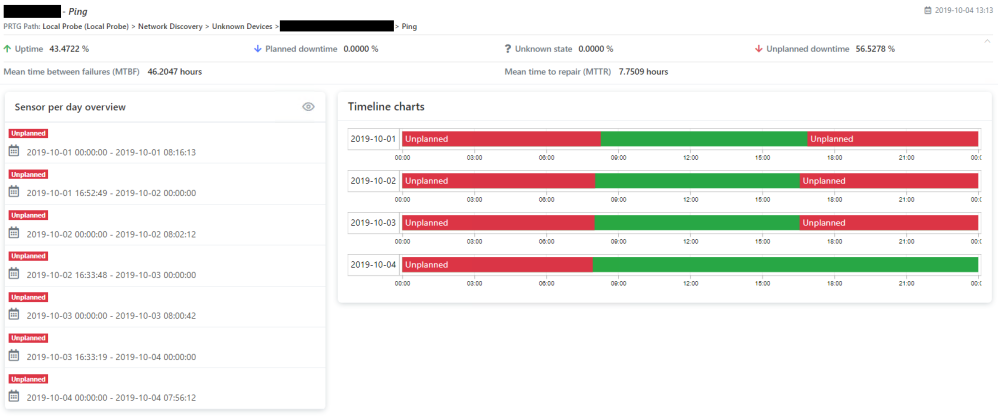This screenshot has width=998, height=418.
Task: Click entry '2019-10-01 00:00:00 - 2019-10-01 08:16:13'
Action: [111, 153]
